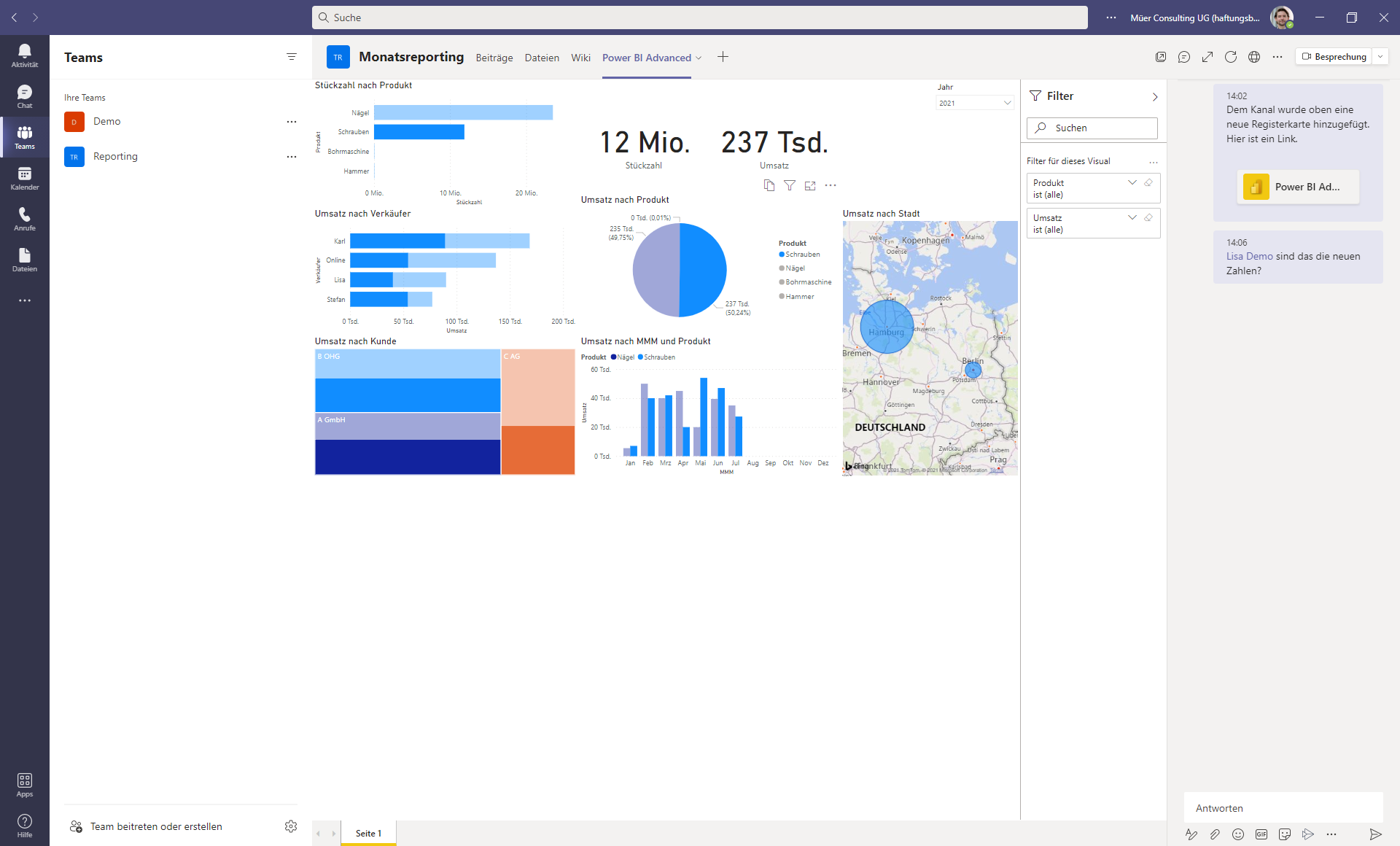The height and width of the screenshot is (846, 1400).
Task: Reload the Power BI tab
Action: (1231, 57)
